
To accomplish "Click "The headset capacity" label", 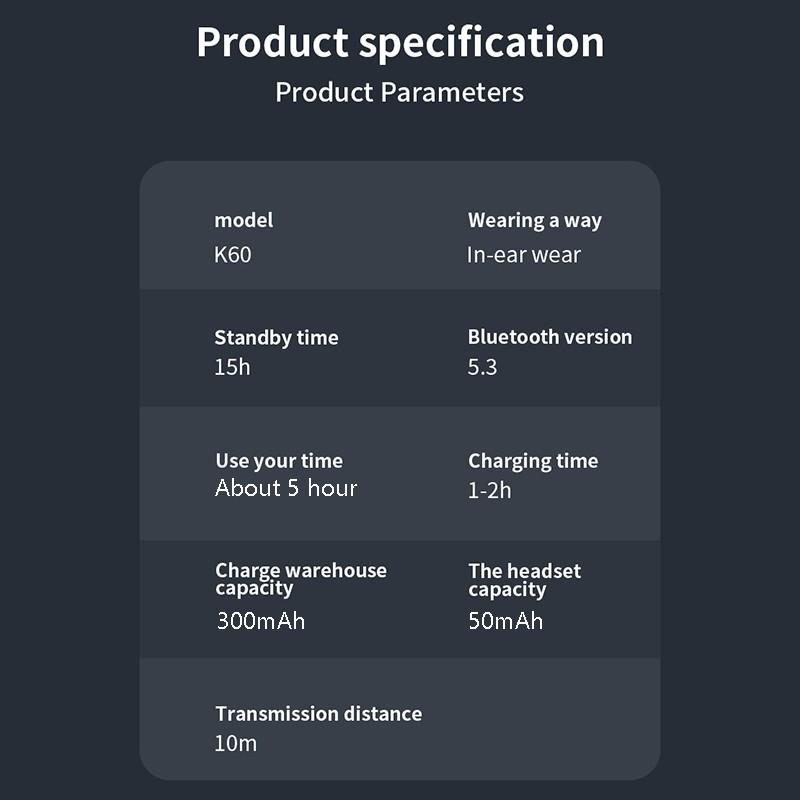I will [524, 580].
